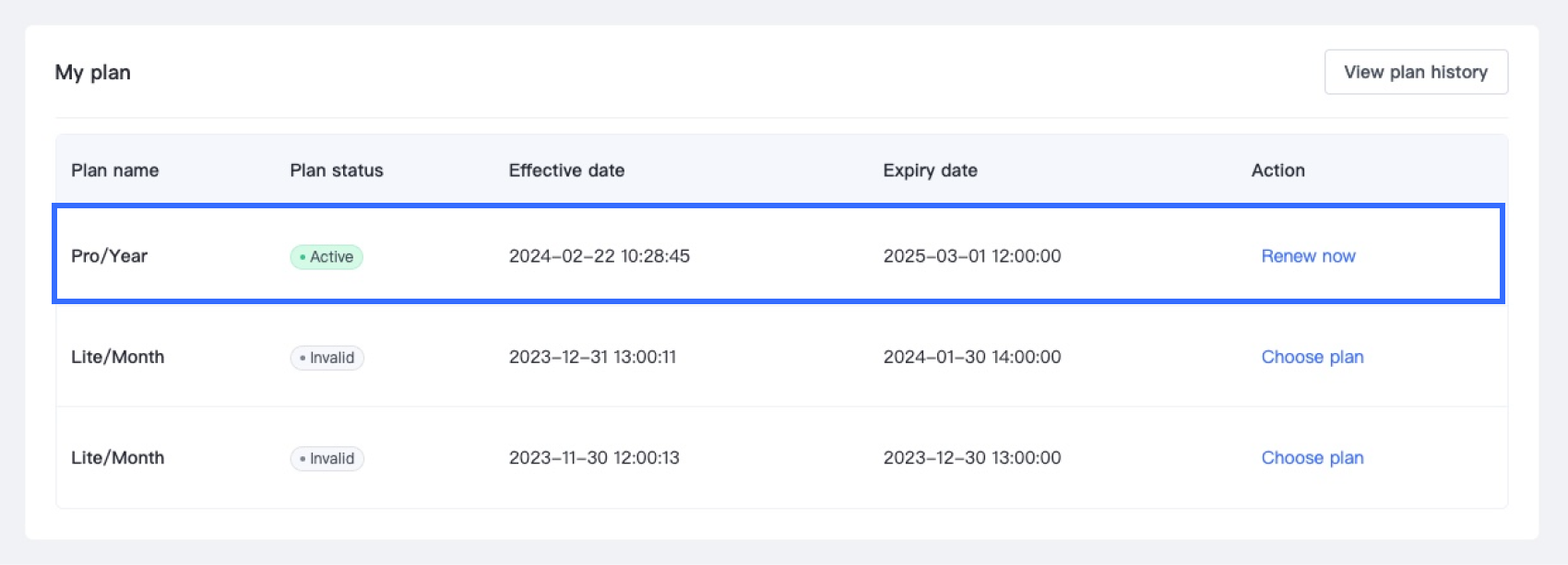The width and height of the screenshot is (1568, 565).
Task: Click the Plan status column header
Action: [336, 171]
